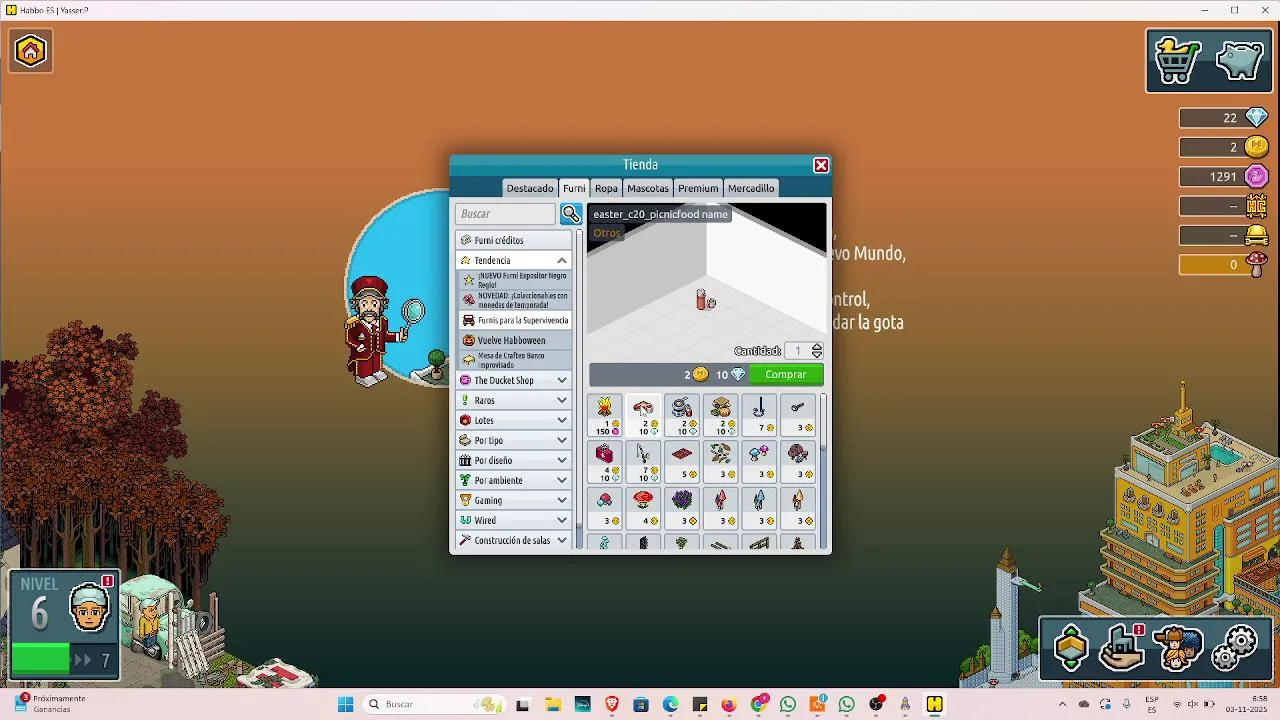Viewport: 1280px width, 720px height.
Task: Open the builder cube icon
Action: click(1070, 648)
